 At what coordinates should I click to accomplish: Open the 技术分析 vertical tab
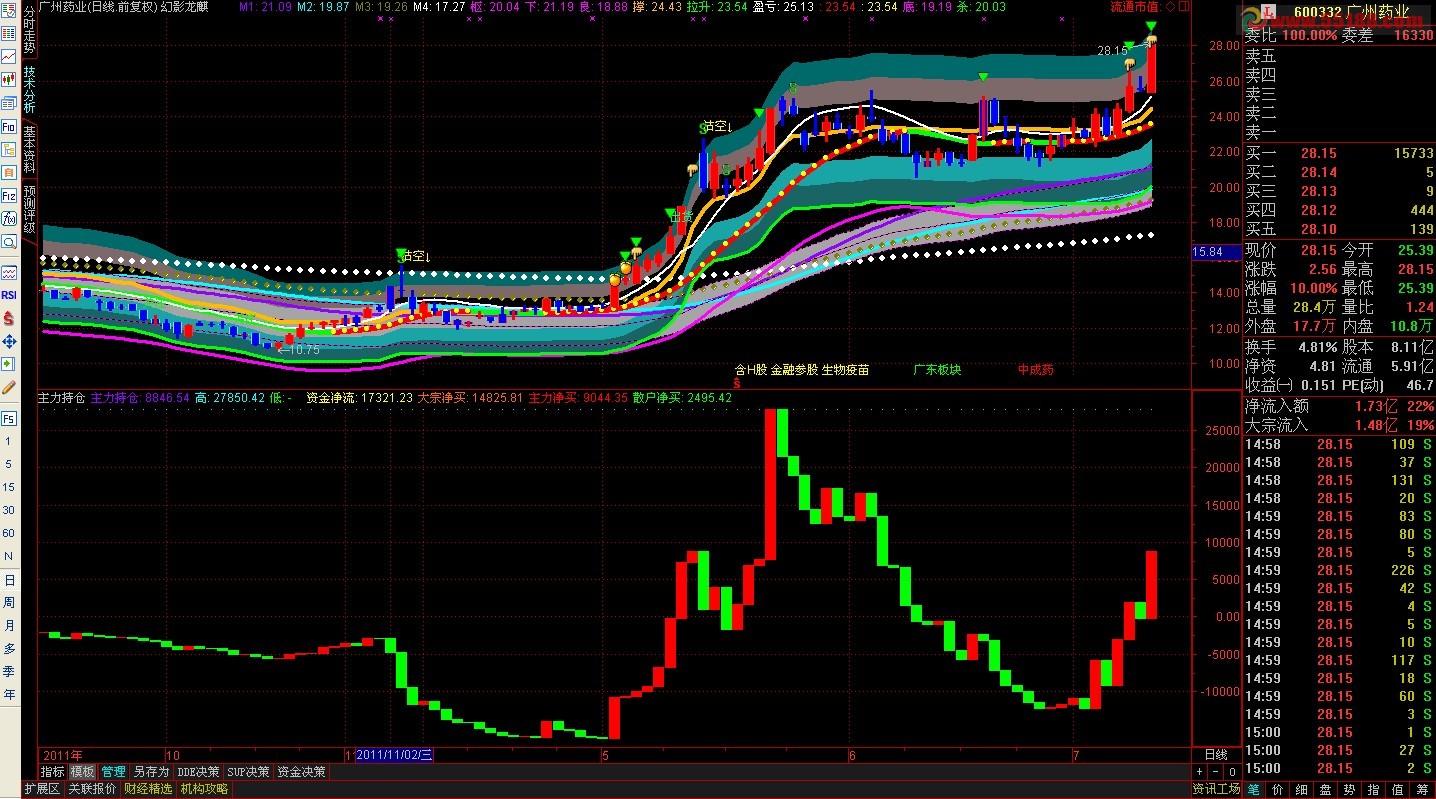click(29, 90)
